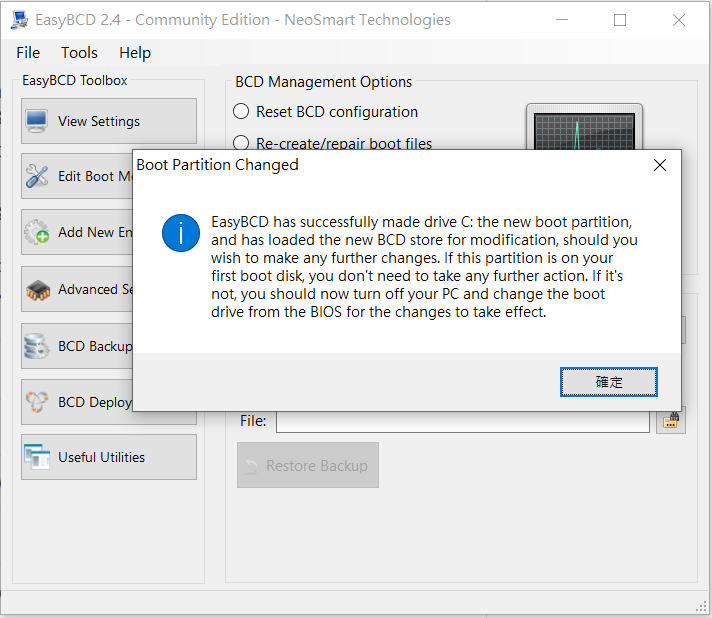Image resolution: width=712 pixels, height=618 pixels.
Task: Click the Useful Utilities windows icon
Action: [37, 457]
